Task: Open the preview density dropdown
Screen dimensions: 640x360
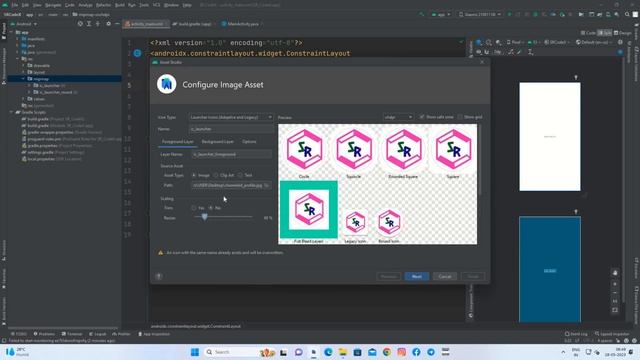Action: point(398,117)
